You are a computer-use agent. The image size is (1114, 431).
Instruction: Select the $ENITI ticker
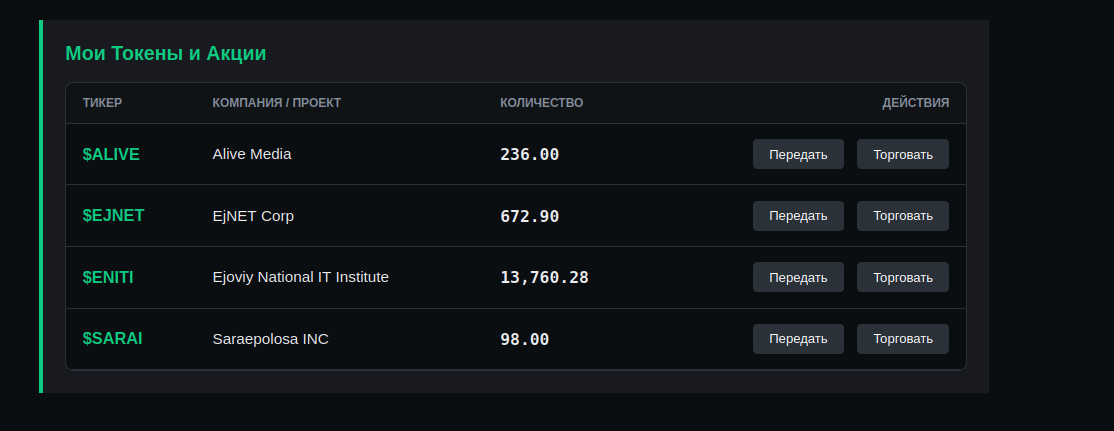click(108, 277)
